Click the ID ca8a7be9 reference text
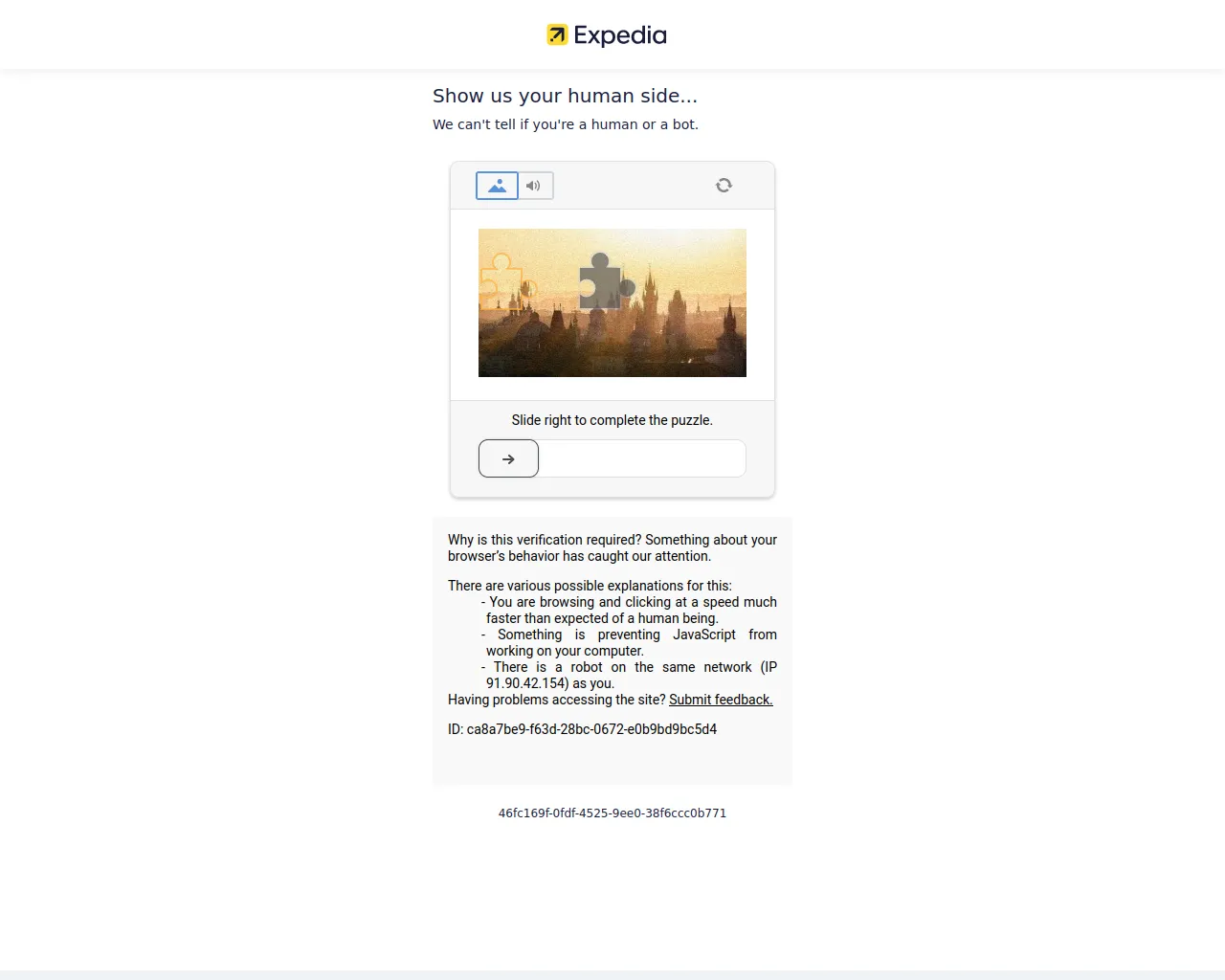 coord(582,729)
